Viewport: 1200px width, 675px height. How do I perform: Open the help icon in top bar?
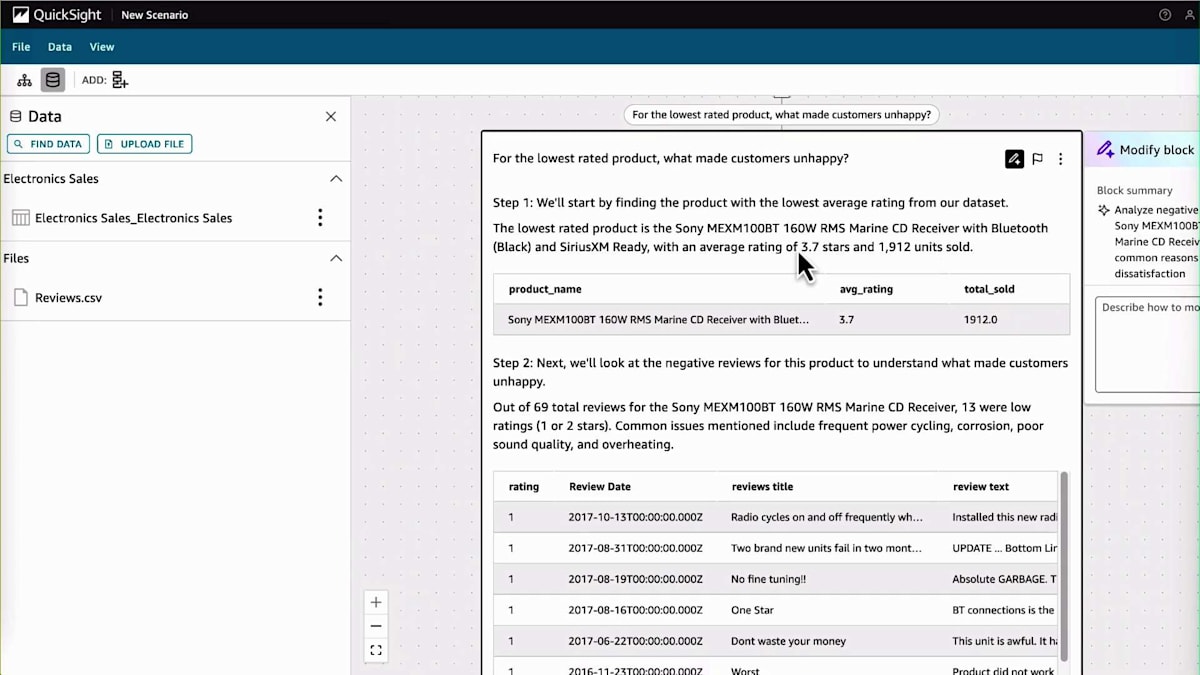tap(1165, 15)
